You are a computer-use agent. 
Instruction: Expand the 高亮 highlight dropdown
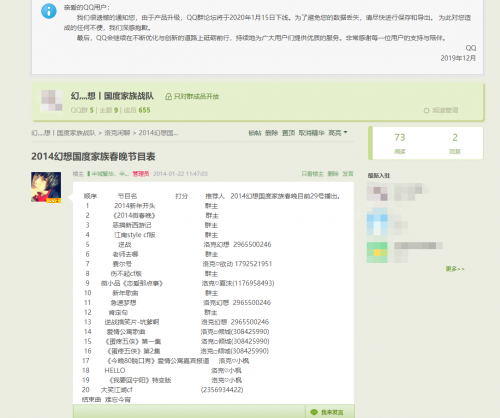338,133
